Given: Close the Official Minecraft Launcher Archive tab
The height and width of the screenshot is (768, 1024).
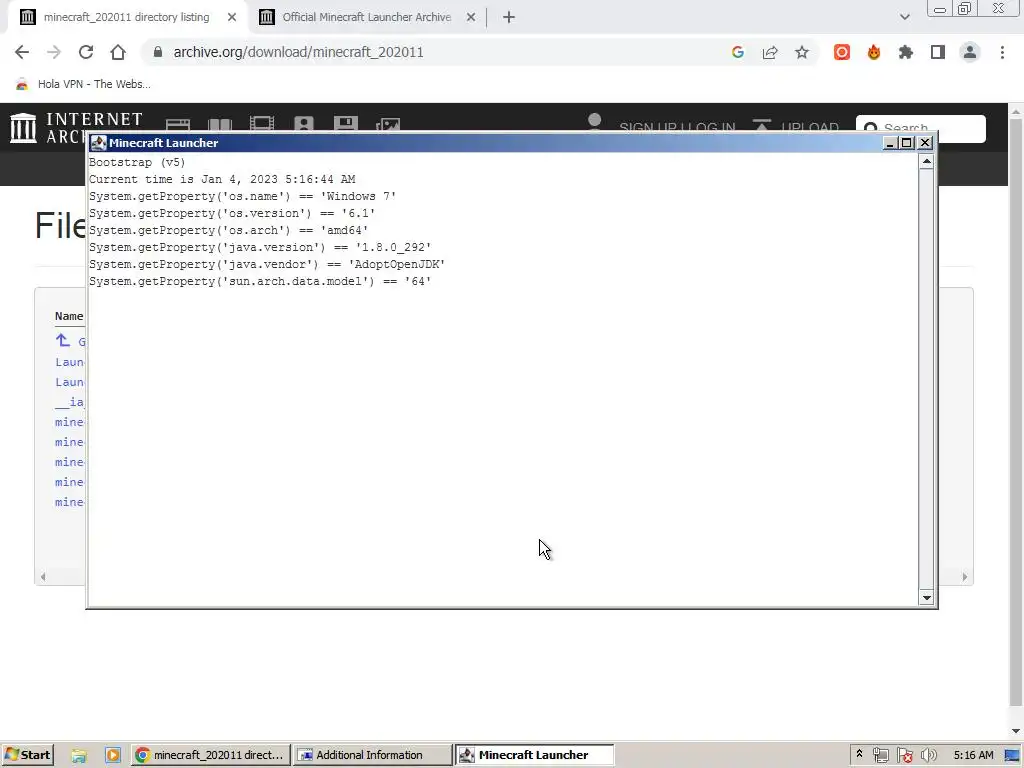Looking at the screenshot, I should (x=471, y=18).
